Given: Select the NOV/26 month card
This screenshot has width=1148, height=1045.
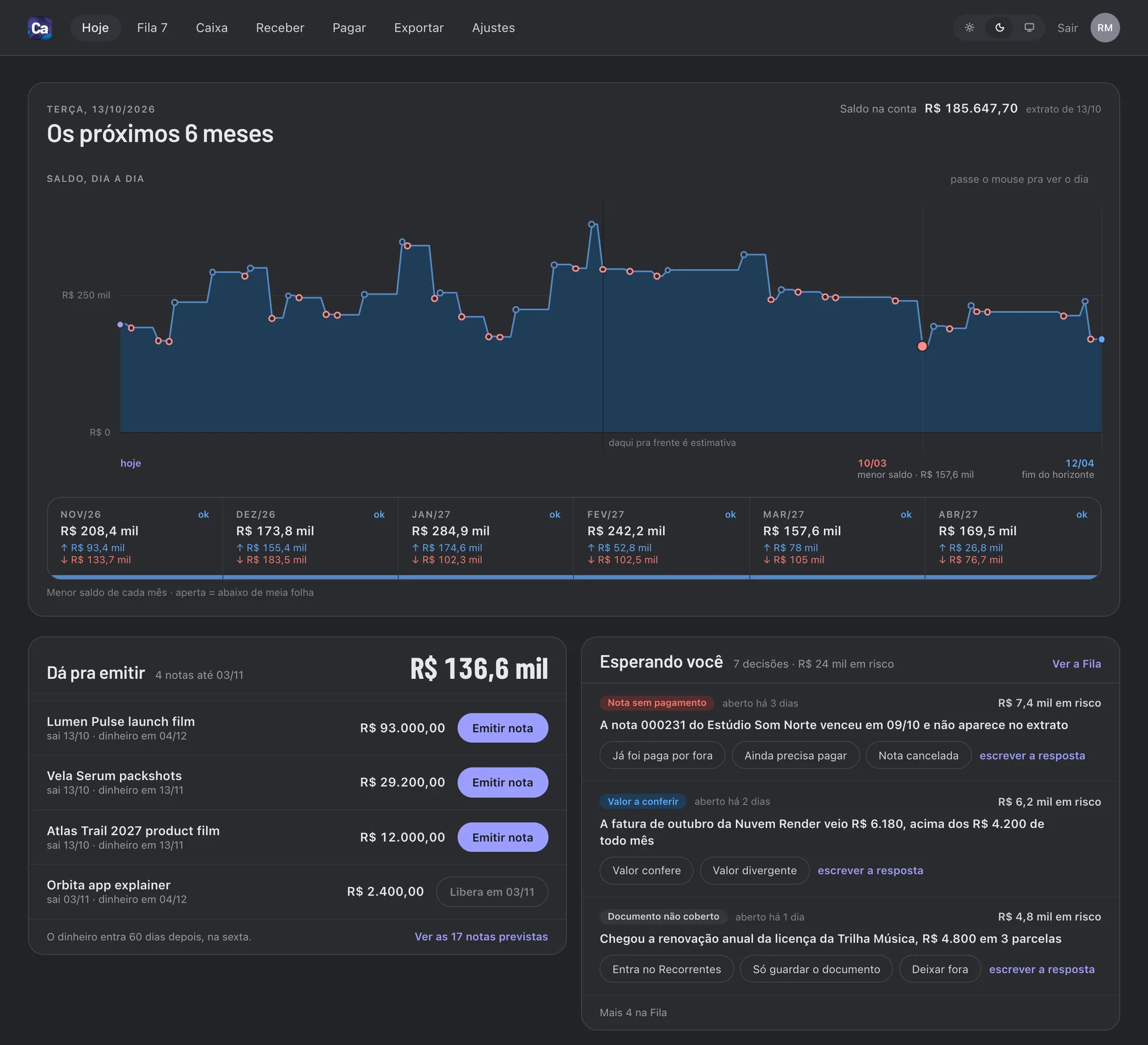Looking at the screenshot, I should (135, 538).
